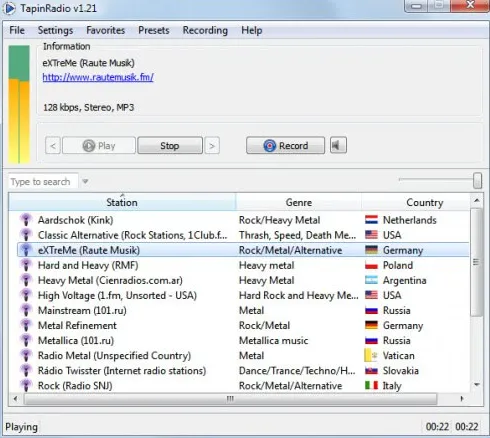Click the station list scroll down arrow
490x438 pixels.
point(477,385)
